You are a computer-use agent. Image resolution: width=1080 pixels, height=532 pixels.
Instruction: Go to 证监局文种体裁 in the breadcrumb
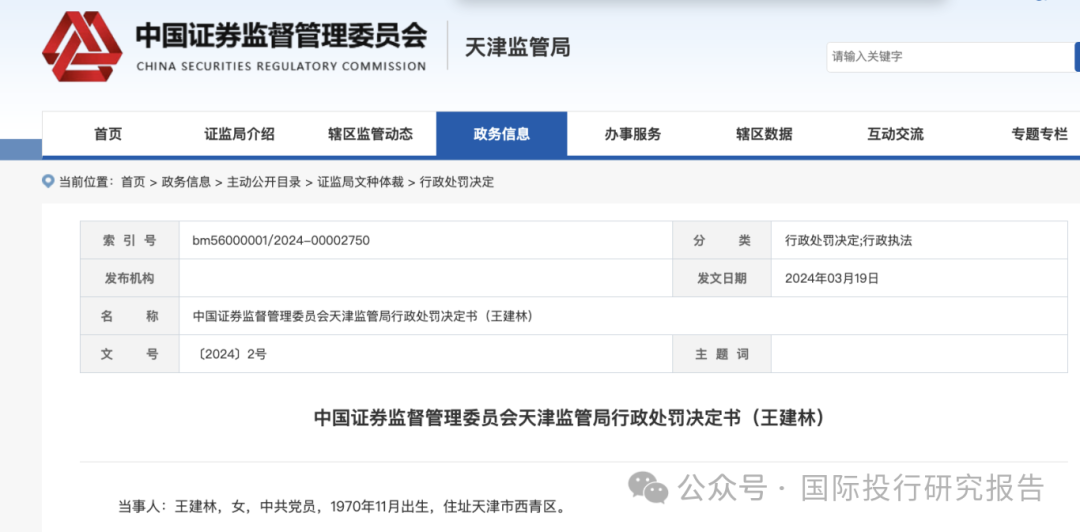[360, 183]
